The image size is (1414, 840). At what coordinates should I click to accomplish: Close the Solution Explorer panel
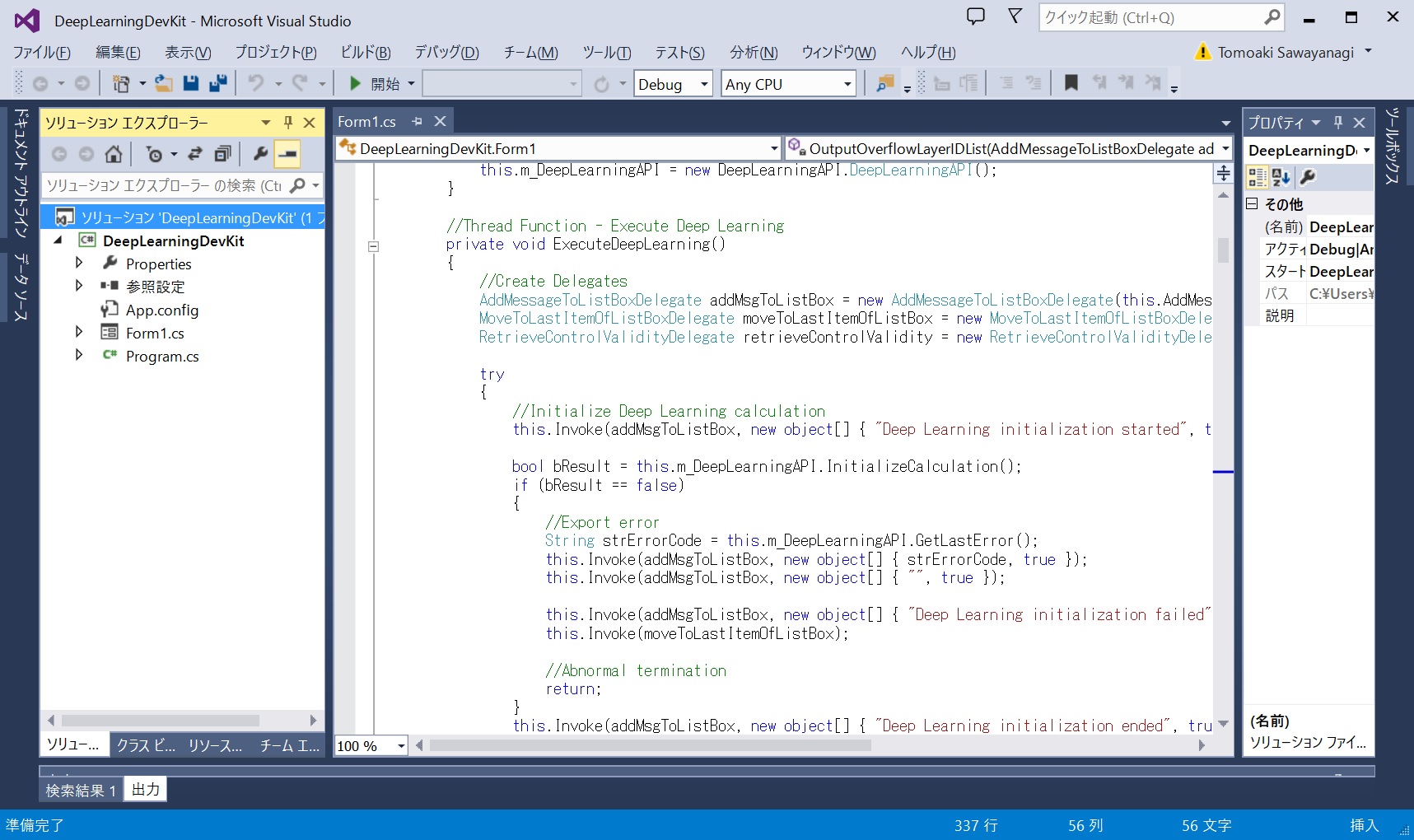coord(310,123)
